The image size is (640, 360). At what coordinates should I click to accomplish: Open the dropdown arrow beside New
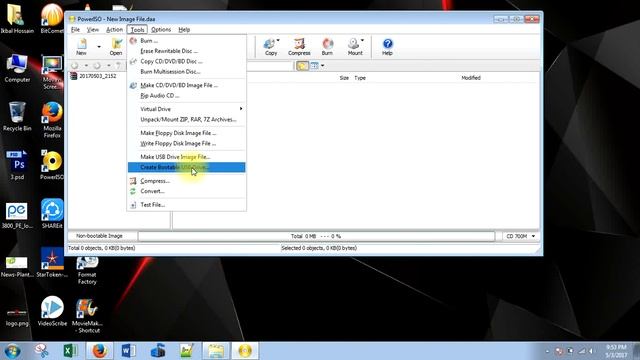pos(99,47)
